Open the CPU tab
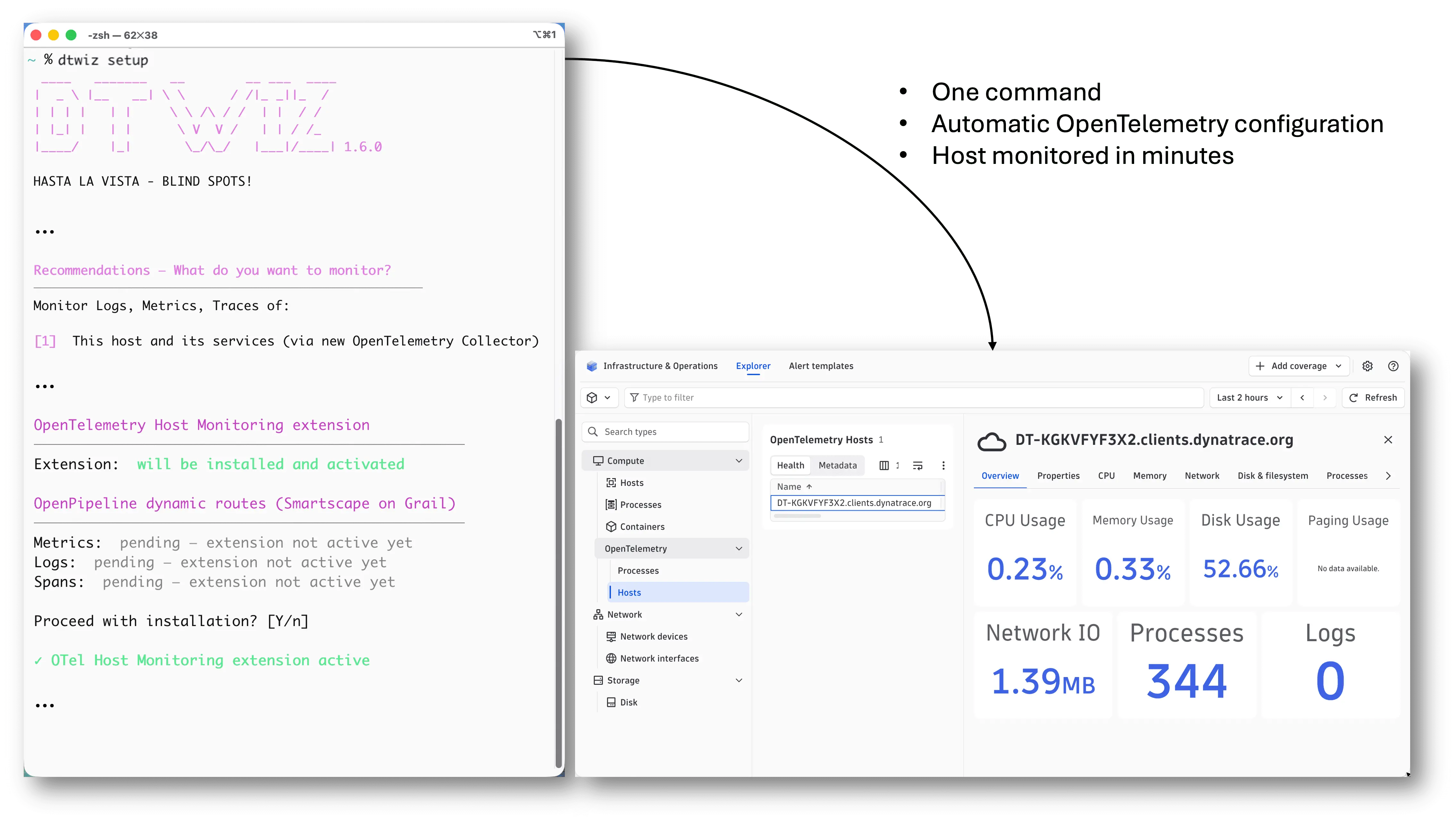 pos(1106,476)
